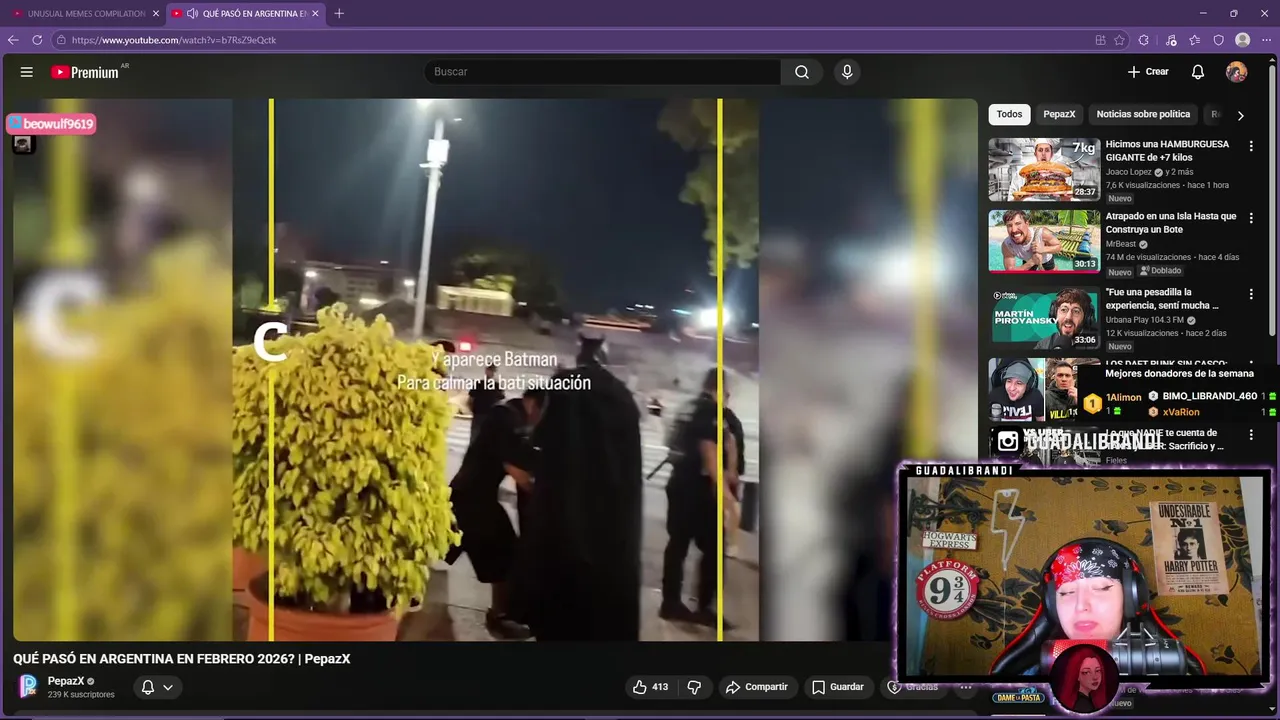Open YouTube notifications bell
Viewport: 1280px width, 720px height.
coord(1198,72)
